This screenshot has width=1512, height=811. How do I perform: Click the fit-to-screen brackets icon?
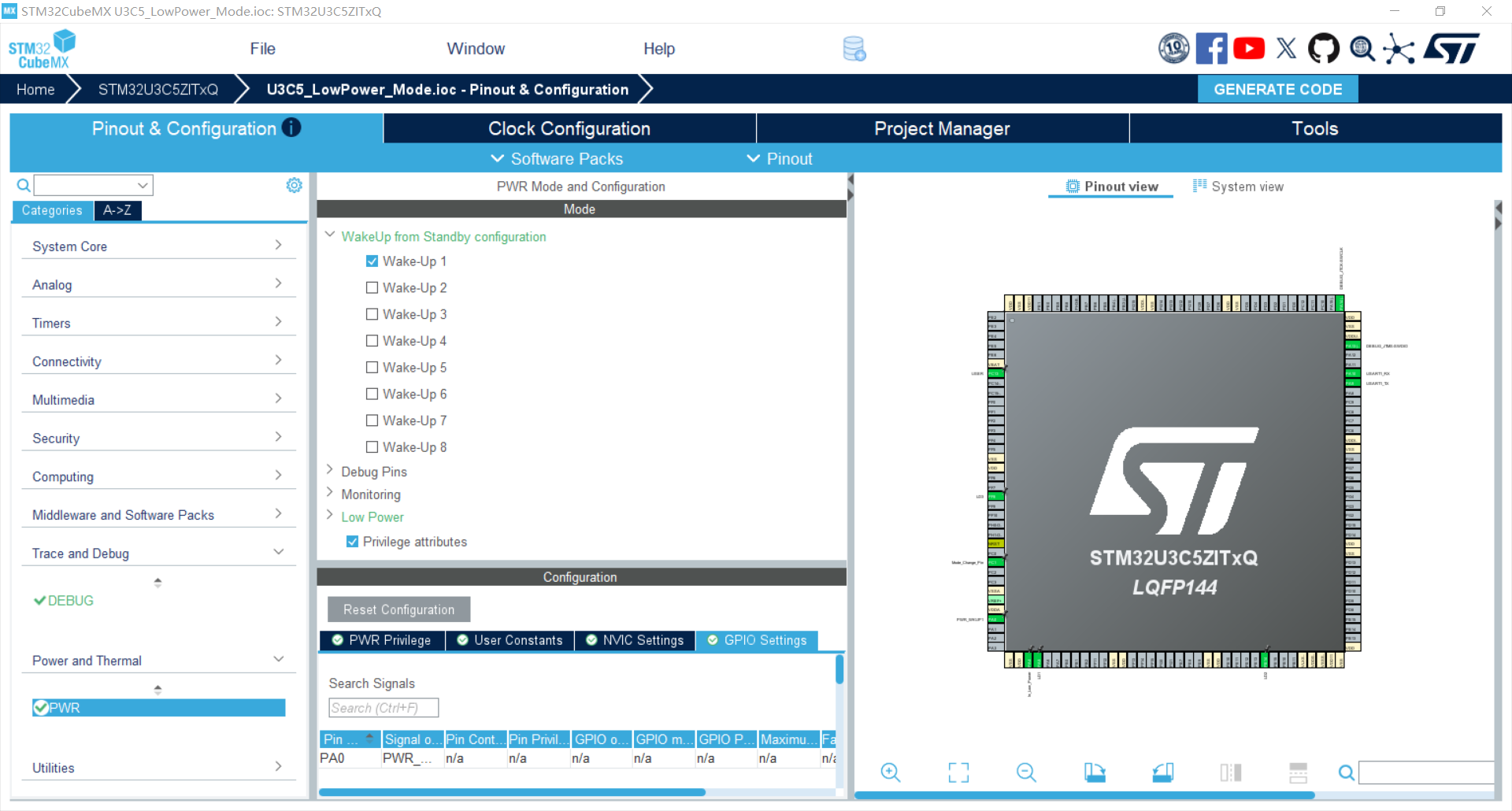pos(958,772)
